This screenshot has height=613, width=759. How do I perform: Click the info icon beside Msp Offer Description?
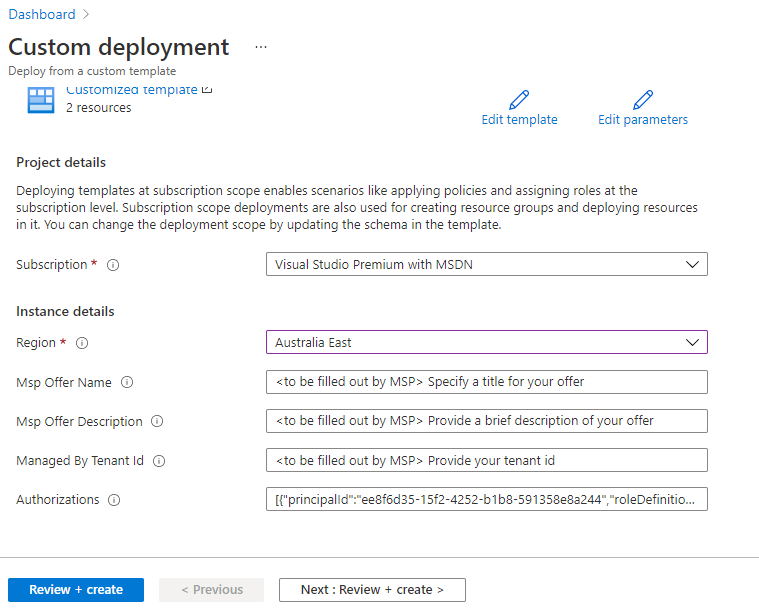click(x=157, y=421)
